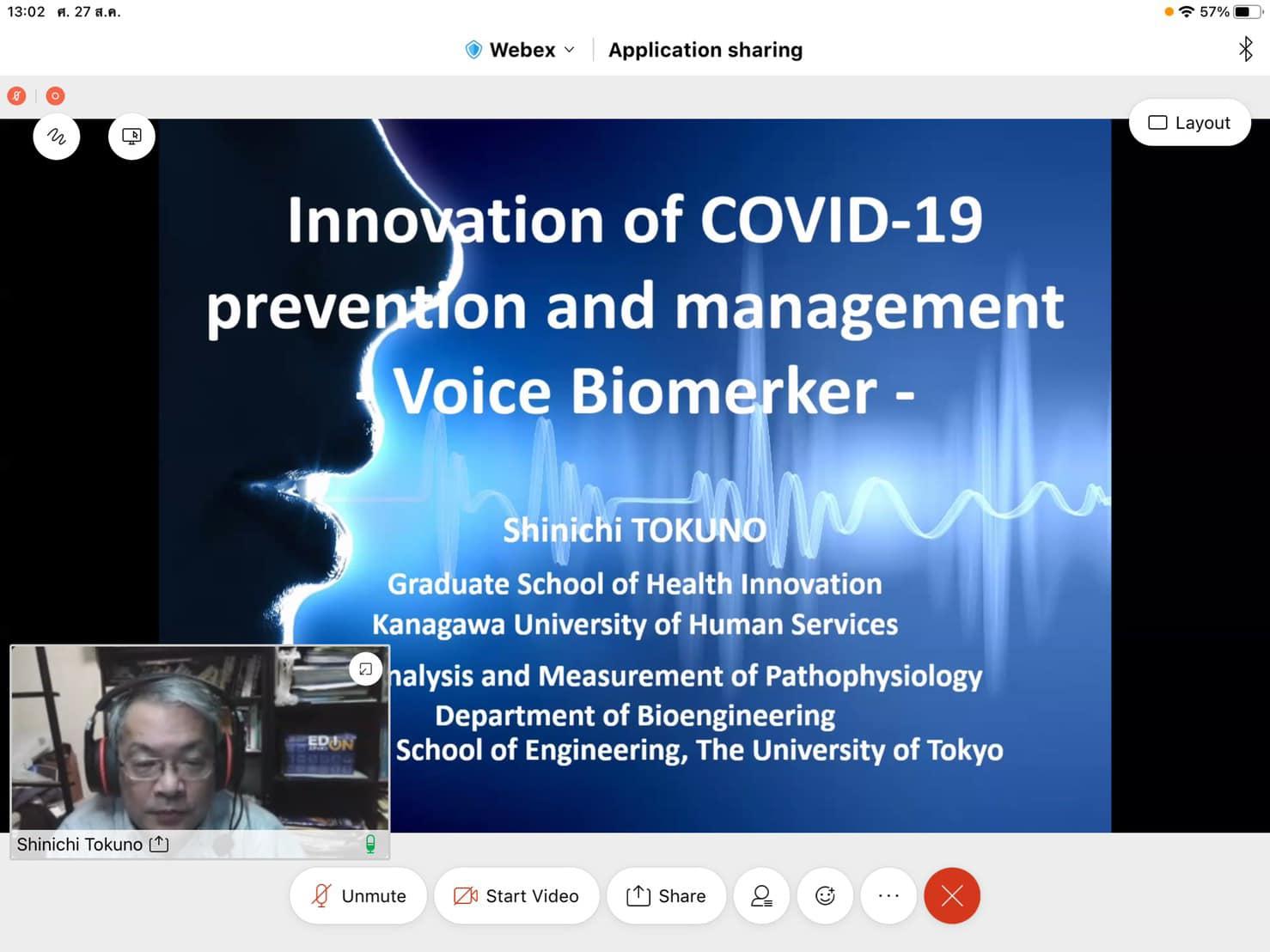This screenshot has width=1270, height=952.
Task: Tap the battery indicator icon
Action: (1249, 12)
